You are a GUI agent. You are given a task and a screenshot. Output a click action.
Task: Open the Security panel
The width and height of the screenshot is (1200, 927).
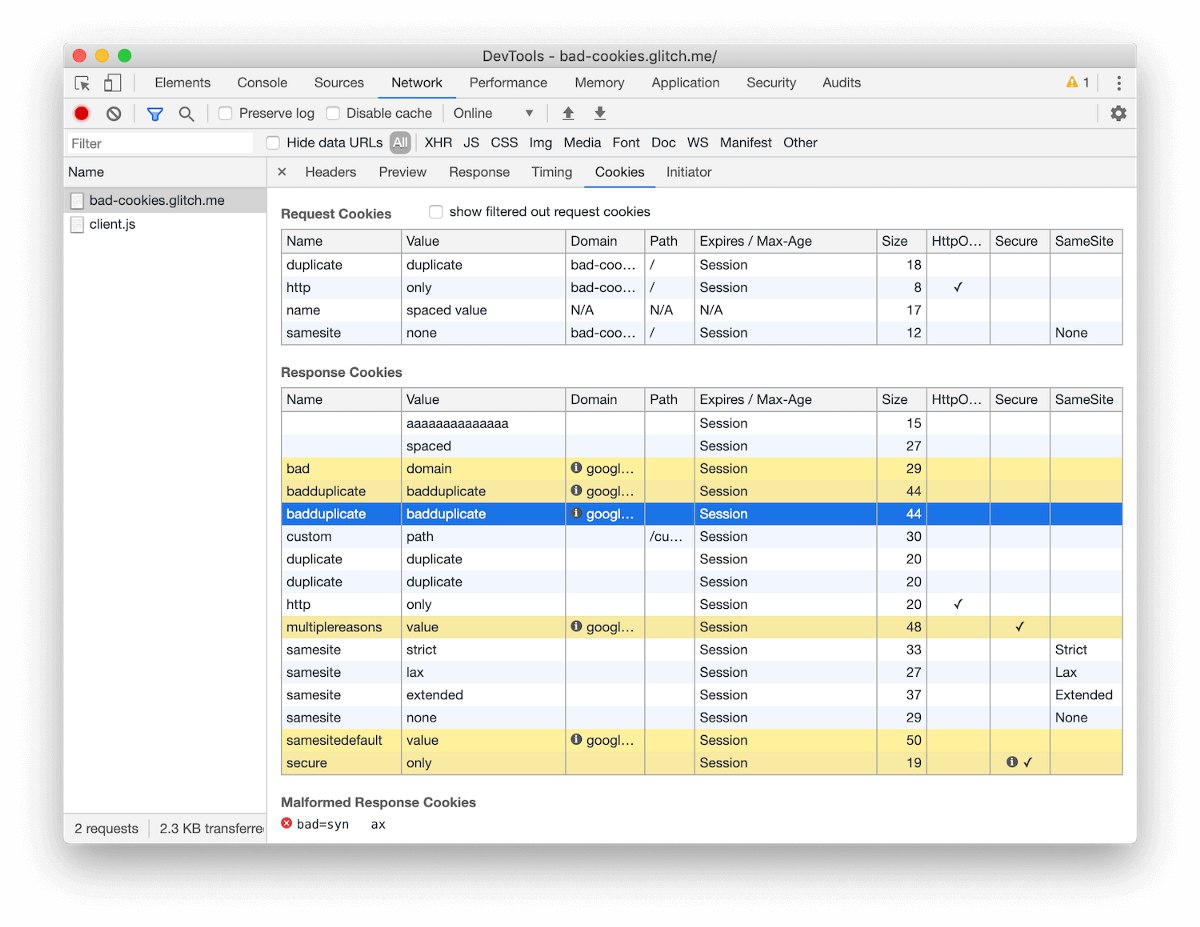(x=771, y=83)
